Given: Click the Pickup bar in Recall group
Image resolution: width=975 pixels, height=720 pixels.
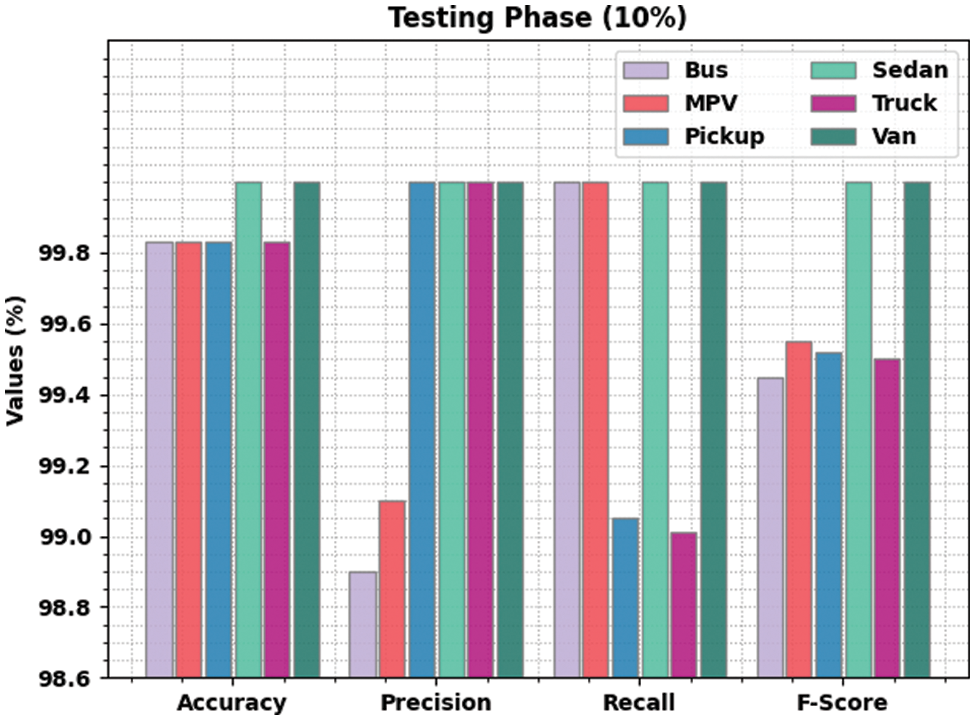Looking at the screenshot, I should [625, 598].
